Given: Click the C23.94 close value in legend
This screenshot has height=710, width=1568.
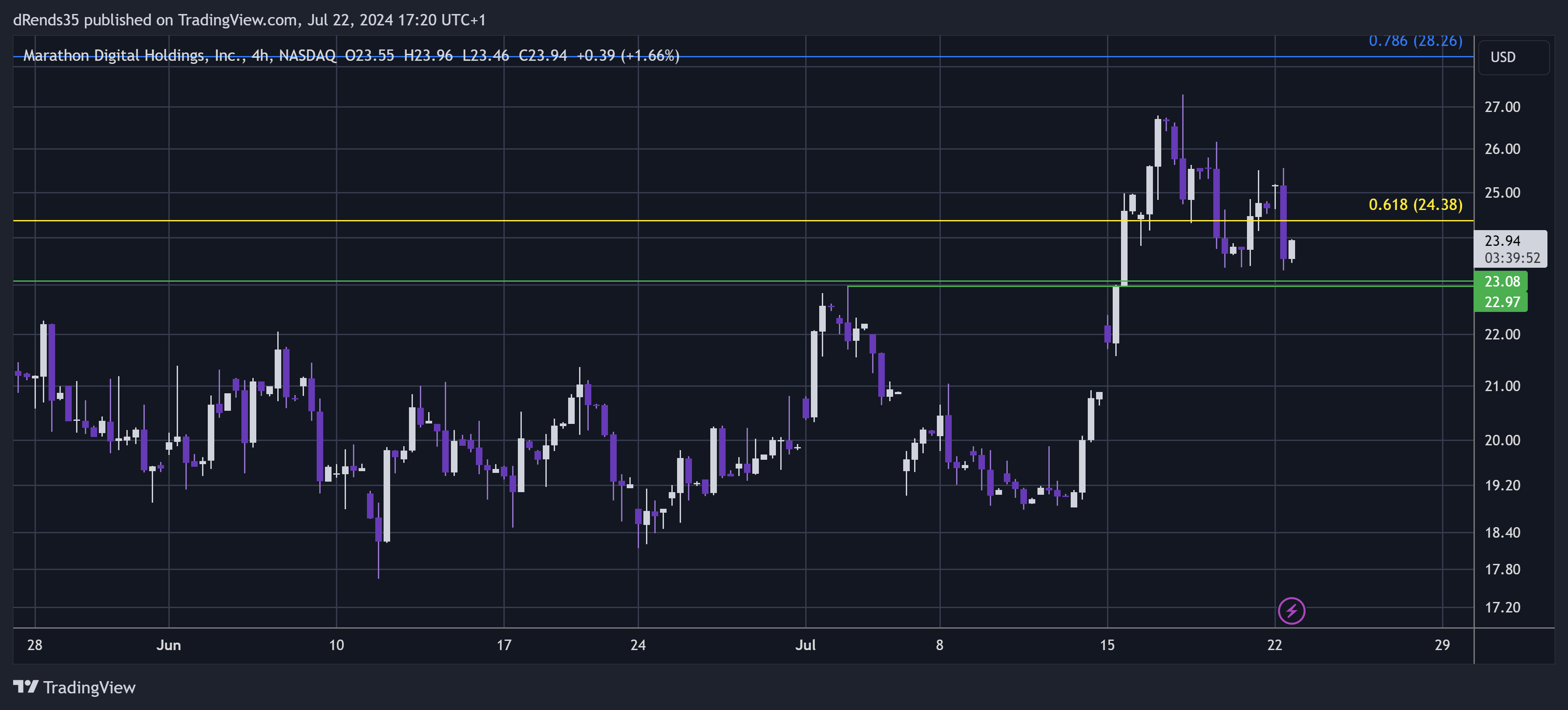Looking at the screenshot, I should 542,56.
